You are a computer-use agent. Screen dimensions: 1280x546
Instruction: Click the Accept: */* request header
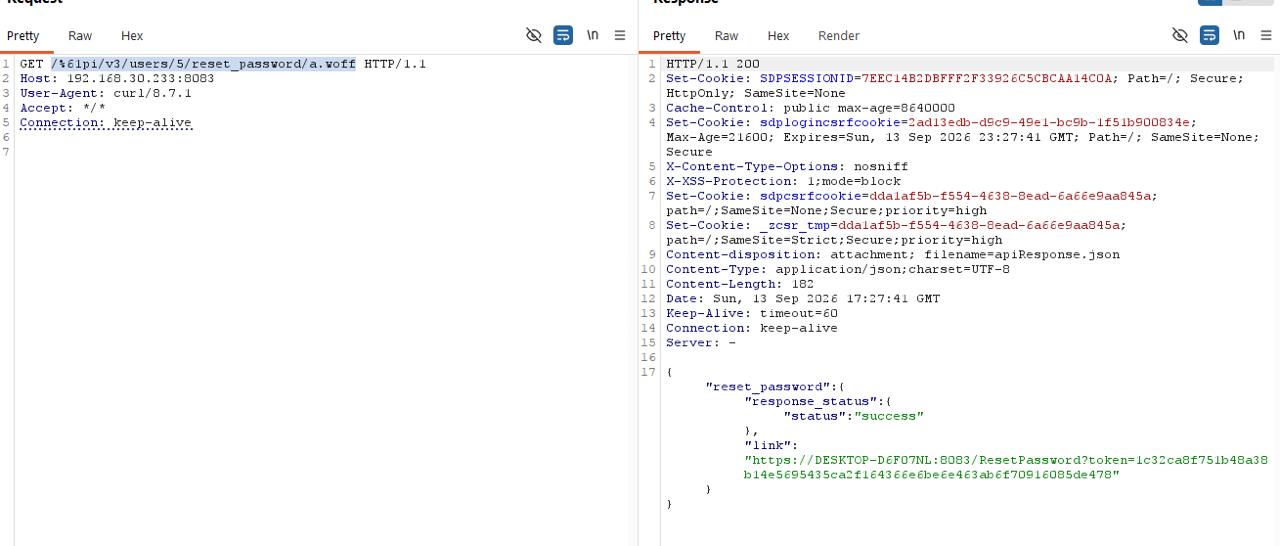coord(62,108)
